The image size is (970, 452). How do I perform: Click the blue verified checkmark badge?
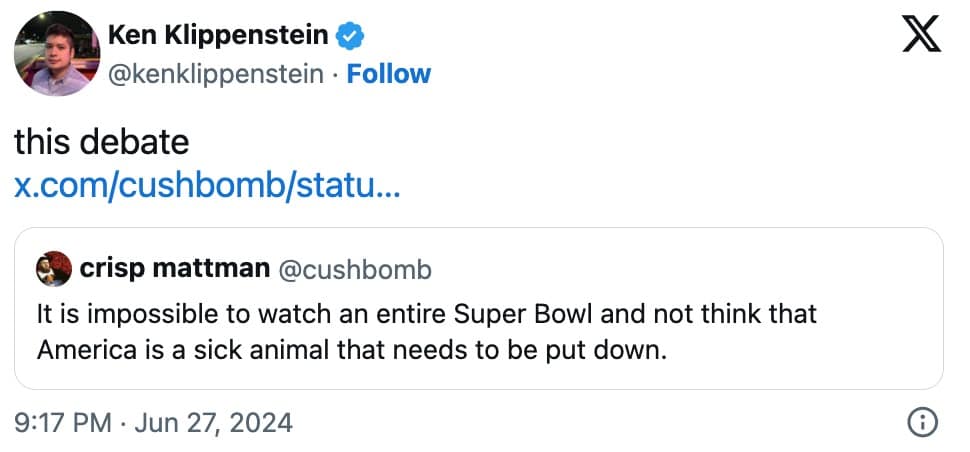pyautogui.click(x=349, y=37)
